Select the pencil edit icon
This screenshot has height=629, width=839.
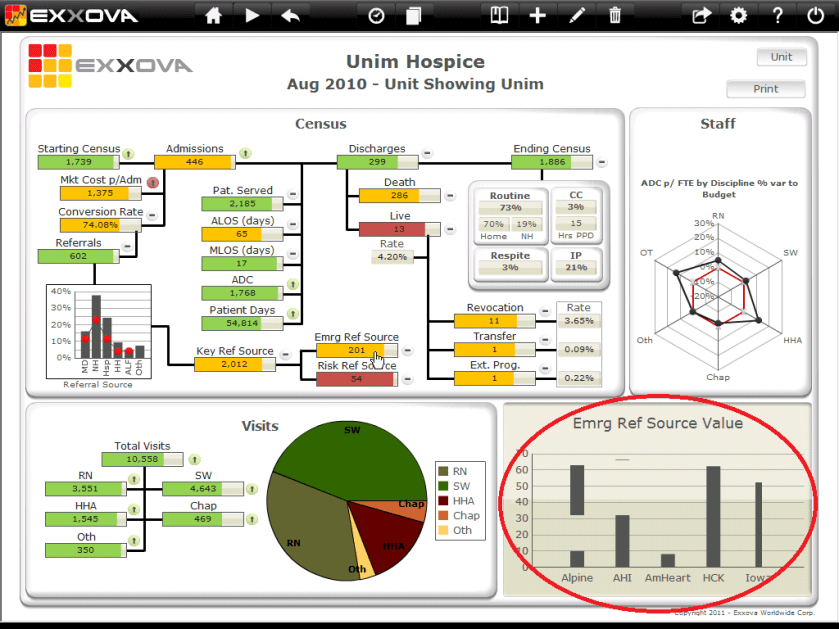click(x=577, y=15)
